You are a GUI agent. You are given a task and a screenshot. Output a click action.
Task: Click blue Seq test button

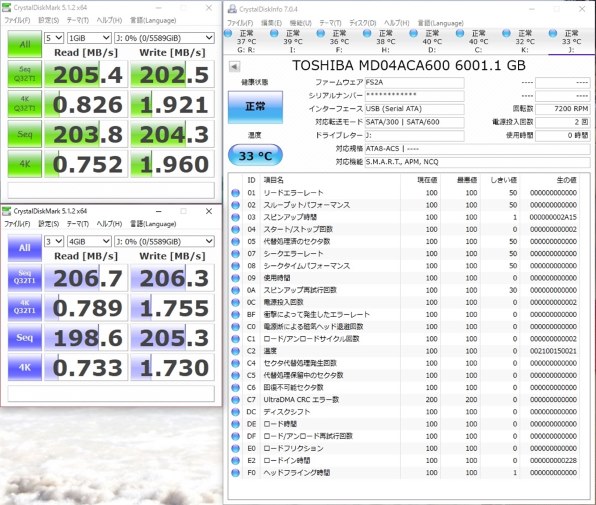click(25, 337)
